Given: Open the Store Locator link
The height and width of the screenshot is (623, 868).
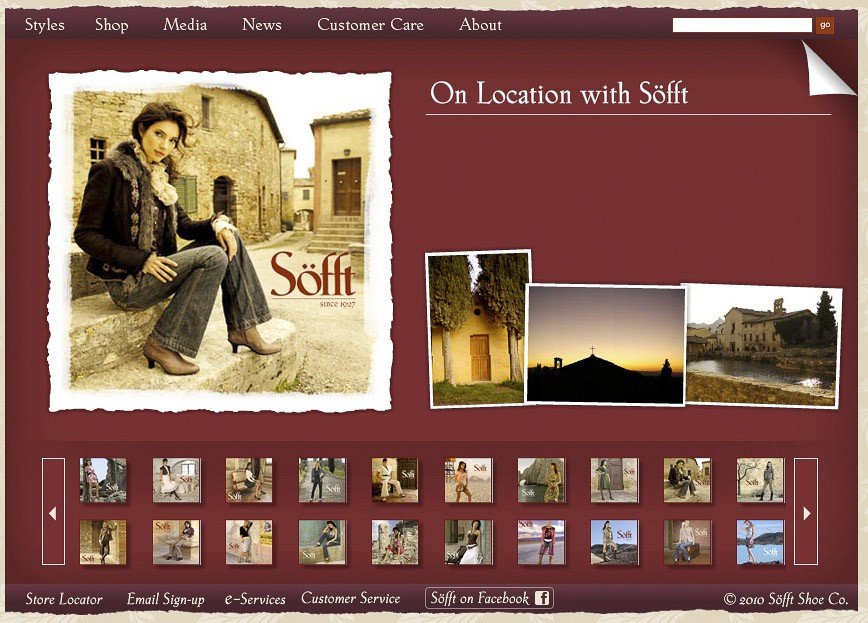Looking at the screenshot, I should [x=64, y=599].
